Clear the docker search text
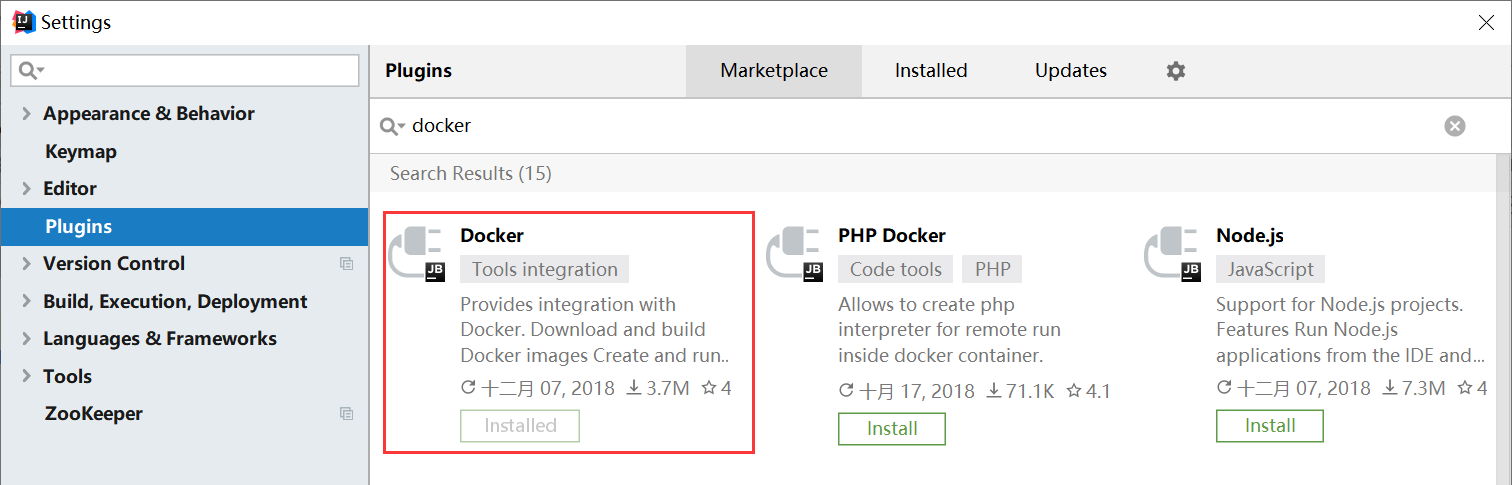Screen dimensions: 1512x485 1455,126
